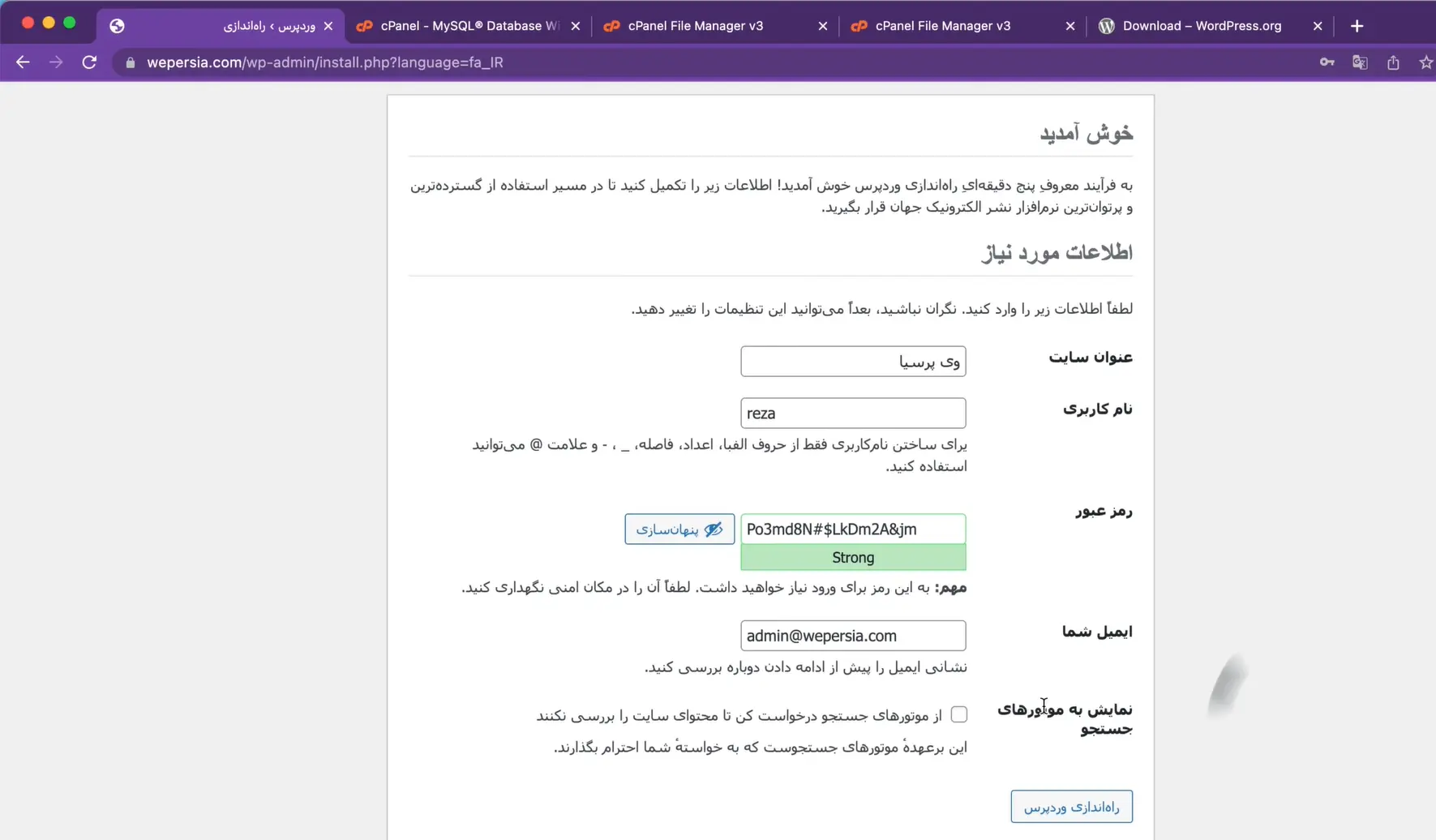The width and height of the screenshot is (1436, 840).
Task: Click the عنوان سایت label
Action: [x=1090, y=358]
